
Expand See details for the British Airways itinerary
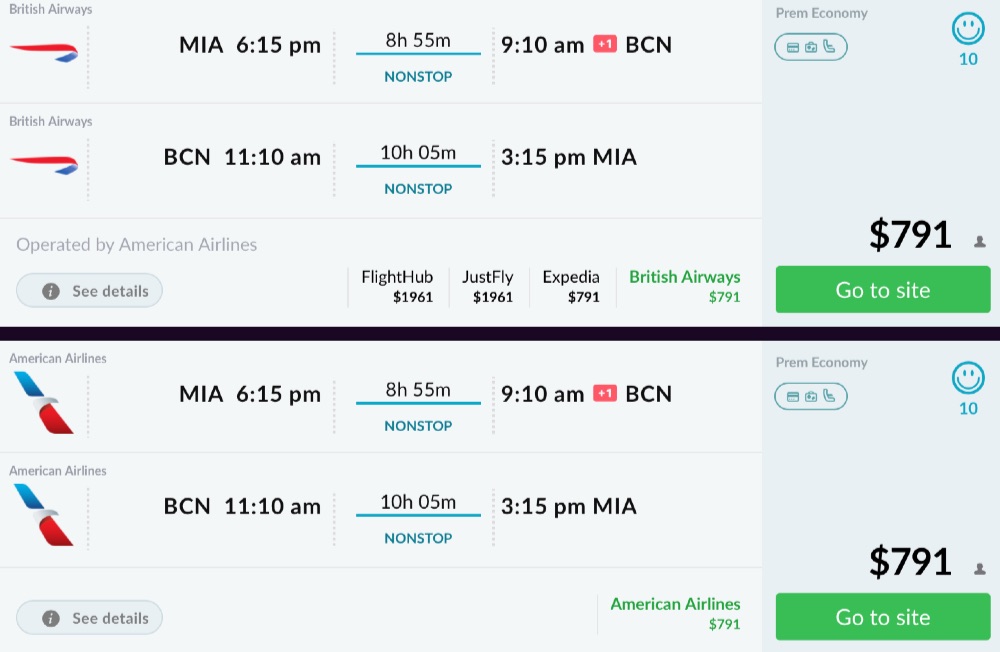tap(90, 291)
